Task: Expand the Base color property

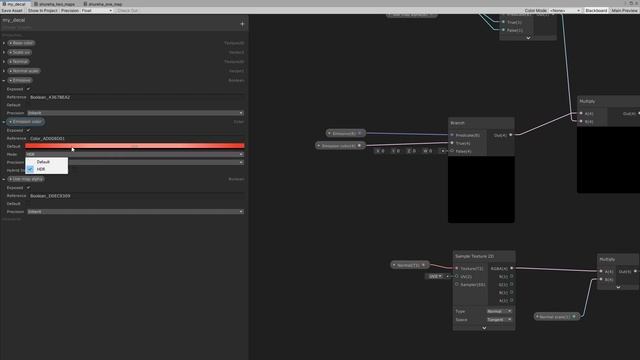Action: 4,43
